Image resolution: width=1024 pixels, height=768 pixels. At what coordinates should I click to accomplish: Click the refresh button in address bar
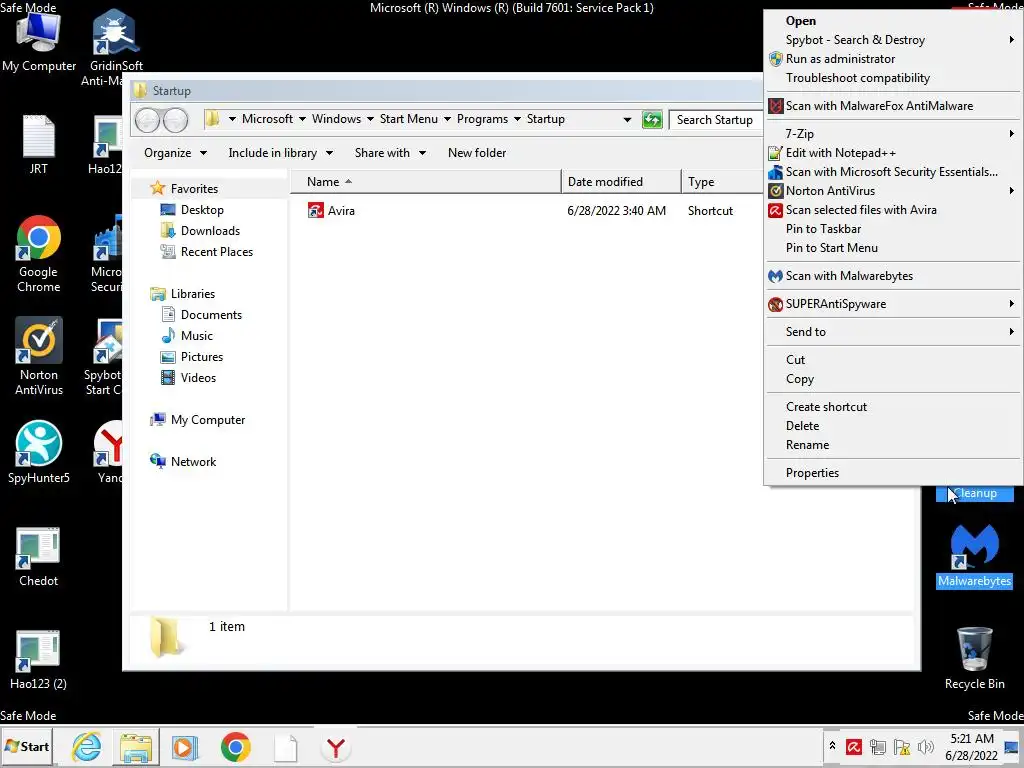click(x=652, y=120)
